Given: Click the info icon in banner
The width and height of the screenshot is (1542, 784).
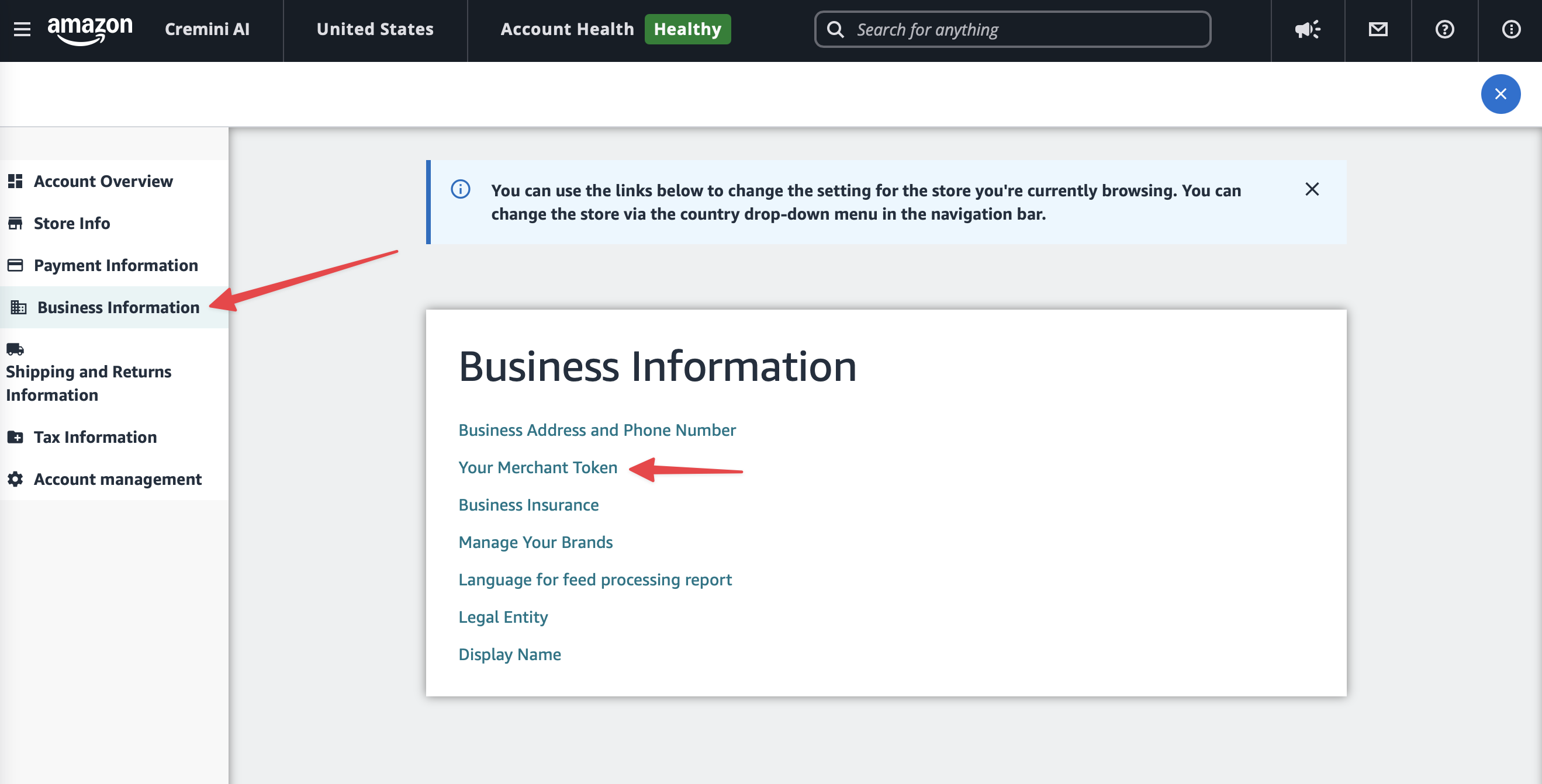Looking at the screenshot, I should pyautogui.click(x=461, y=189).
